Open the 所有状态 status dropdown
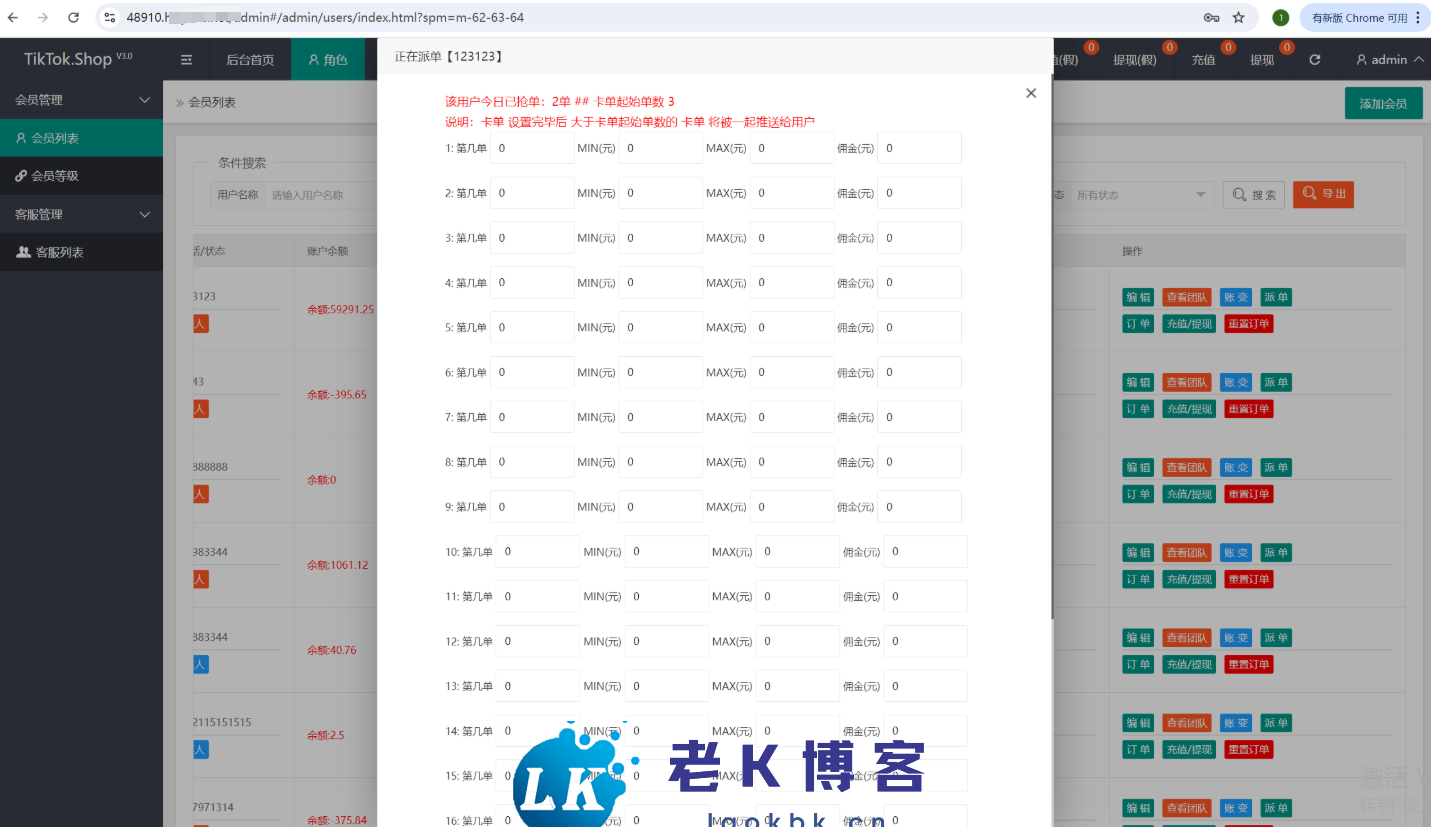1431x827 pixels. coord(1140,195)
